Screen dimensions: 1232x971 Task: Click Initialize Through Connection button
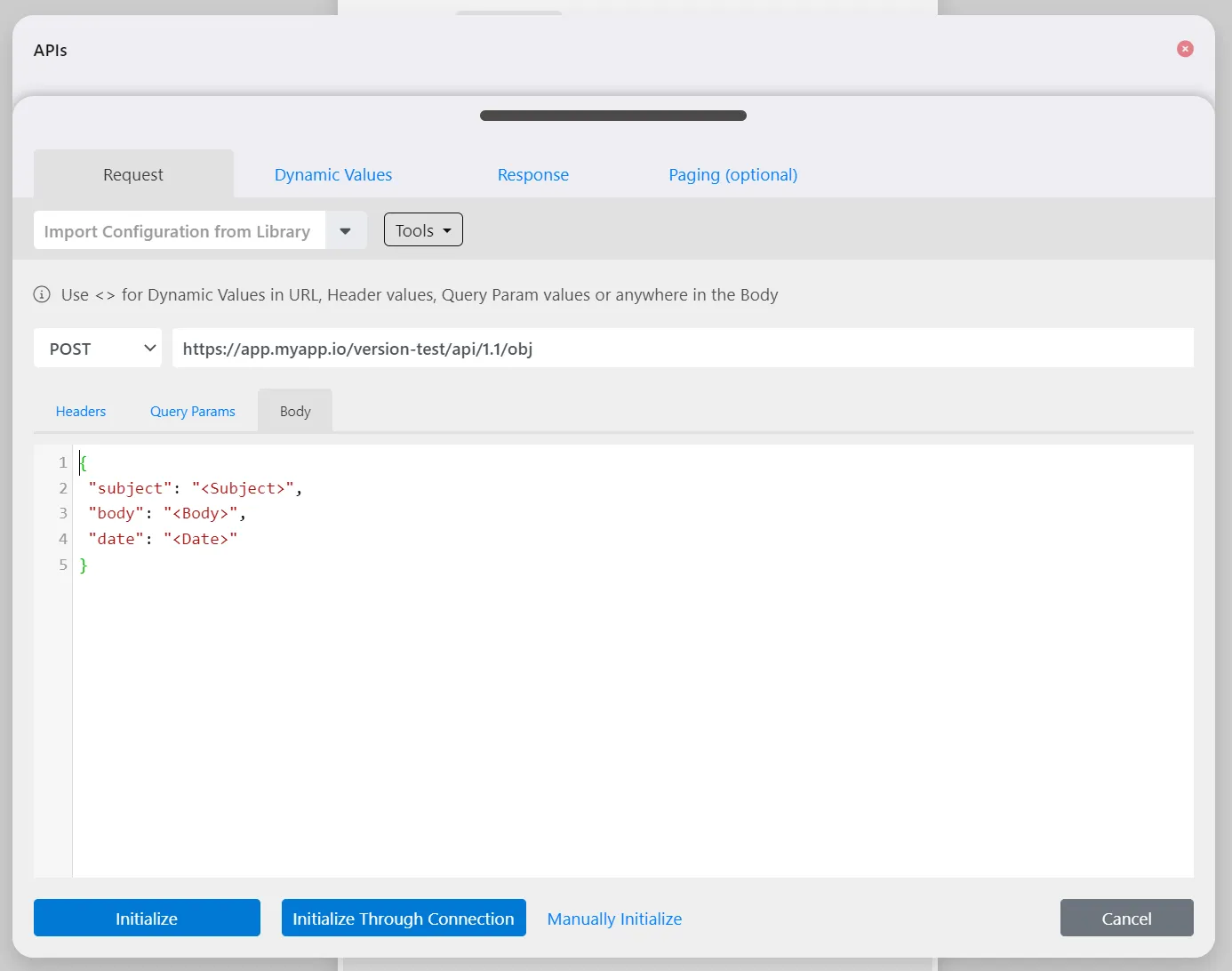pos(404,918)
